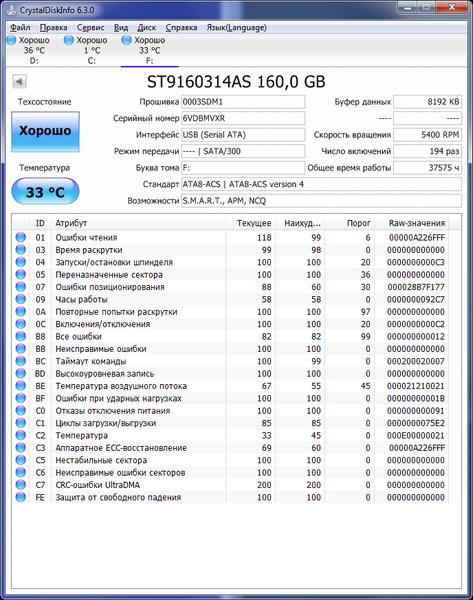The image size is (473, 600).
Task: Click raw value 000021210021
Action: coord(416,386)
